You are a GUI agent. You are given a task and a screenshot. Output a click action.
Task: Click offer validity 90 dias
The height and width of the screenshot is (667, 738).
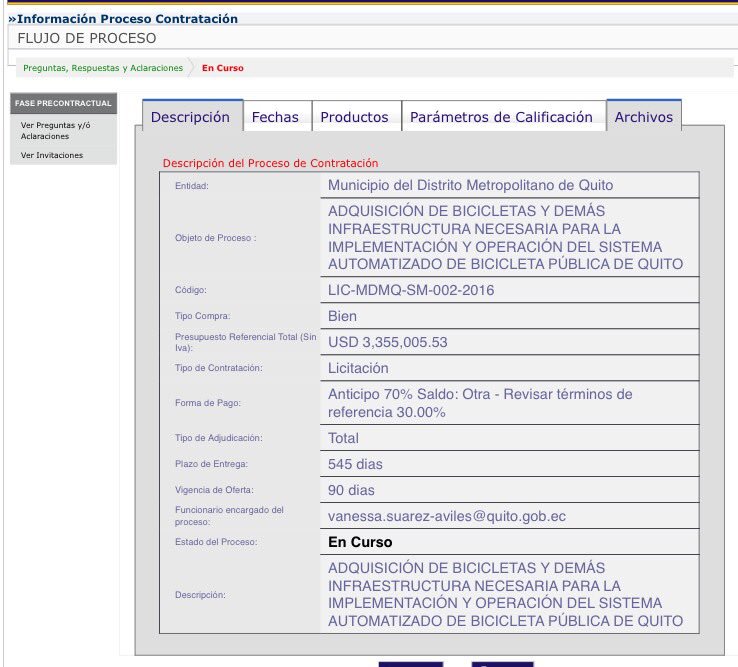point(351,490)
